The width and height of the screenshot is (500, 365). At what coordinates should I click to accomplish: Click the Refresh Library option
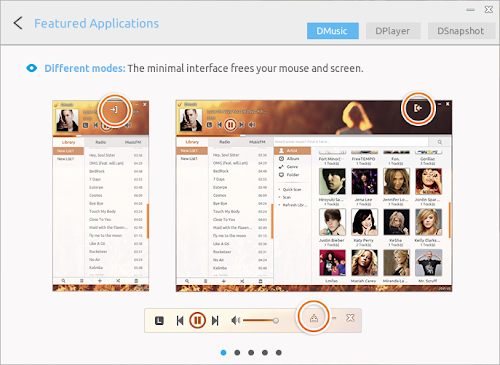[x=295, y=205]
